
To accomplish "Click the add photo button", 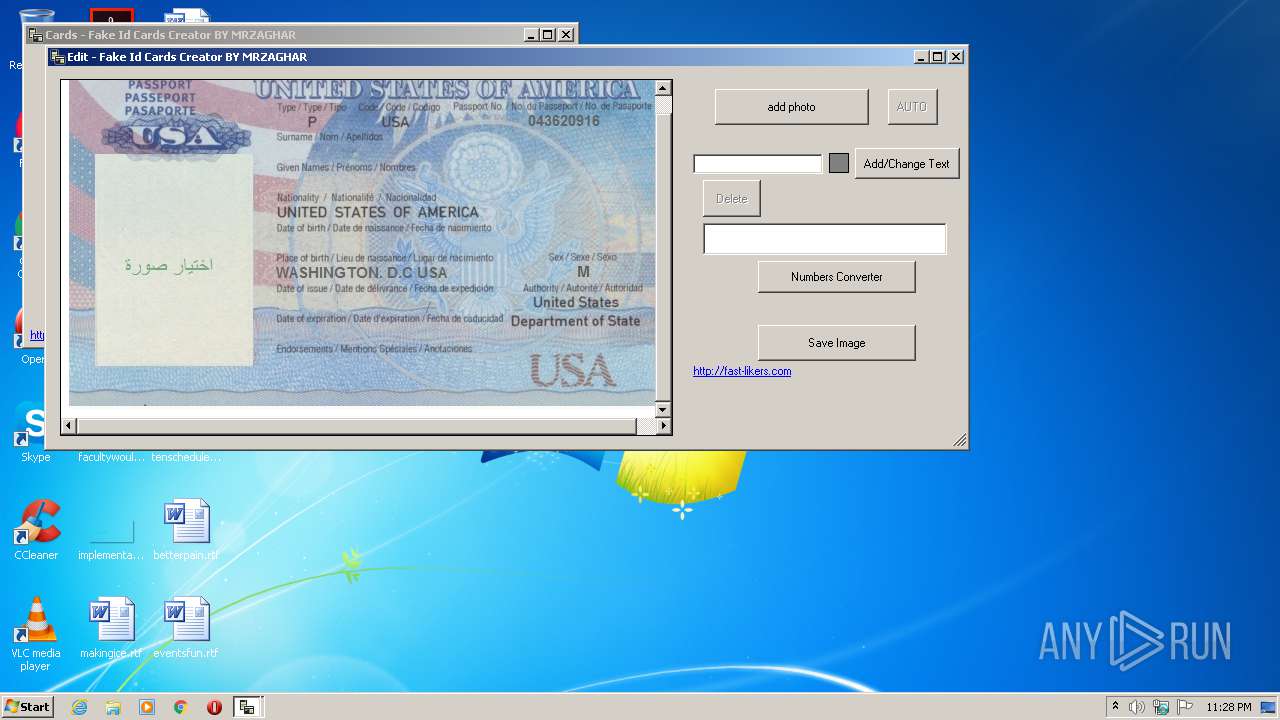I will tap(791, 107).
